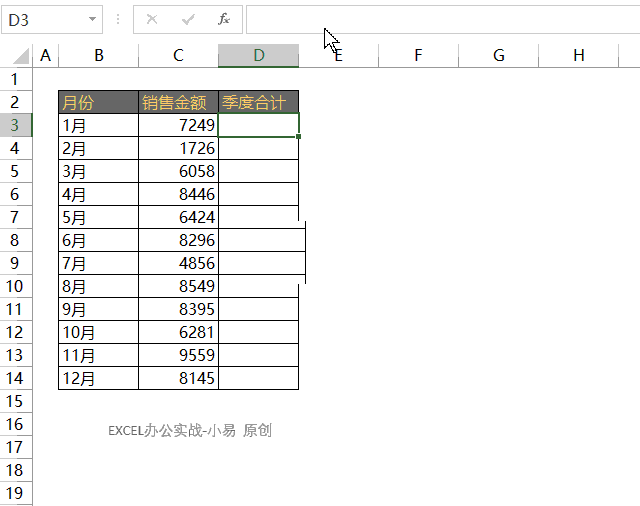Select row 19 header
Image resolution: width=640 pixels, height=506 pixels.
click(x=16, y=493)
